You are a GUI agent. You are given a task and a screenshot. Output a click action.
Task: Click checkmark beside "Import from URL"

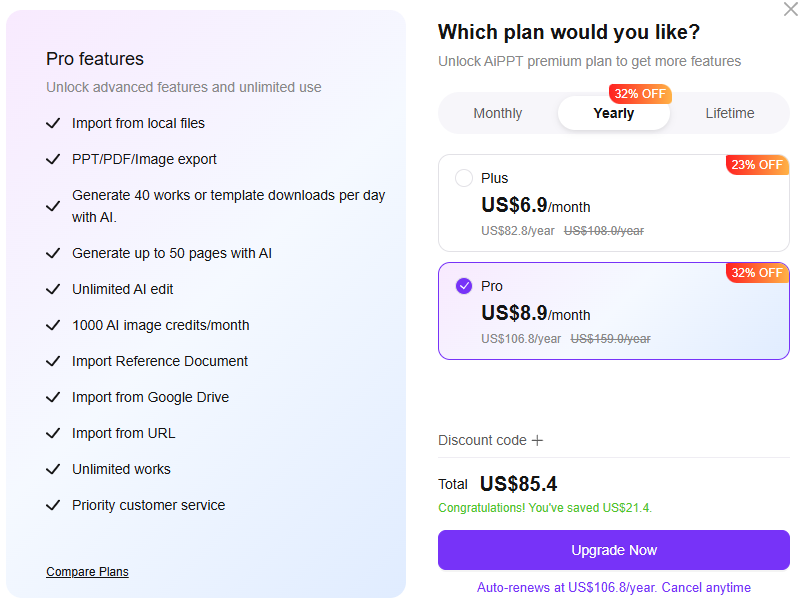pyautogui.click(x=53, y=433)
